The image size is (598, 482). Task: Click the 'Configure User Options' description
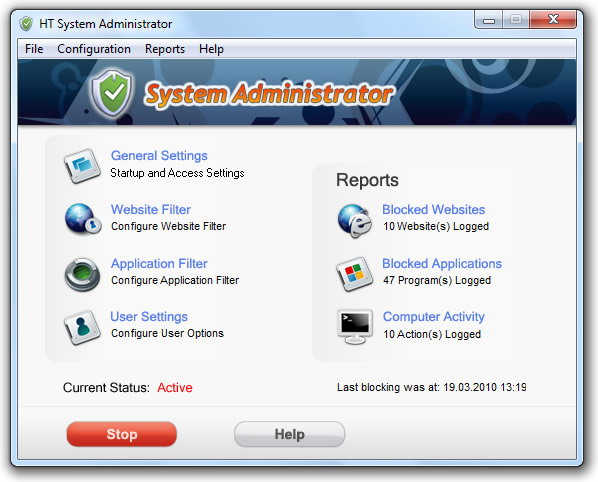click(167, 333)
